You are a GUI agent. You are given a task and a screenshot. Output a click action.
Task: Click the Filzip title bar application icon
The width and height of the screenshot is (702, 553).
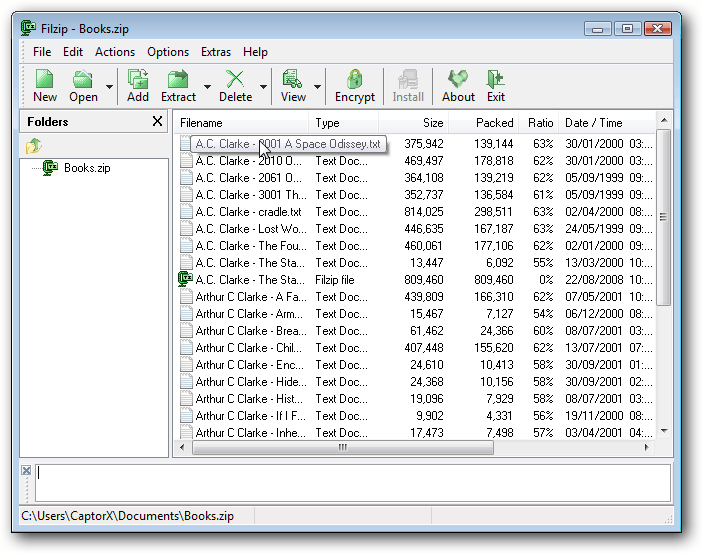[28, 28]
